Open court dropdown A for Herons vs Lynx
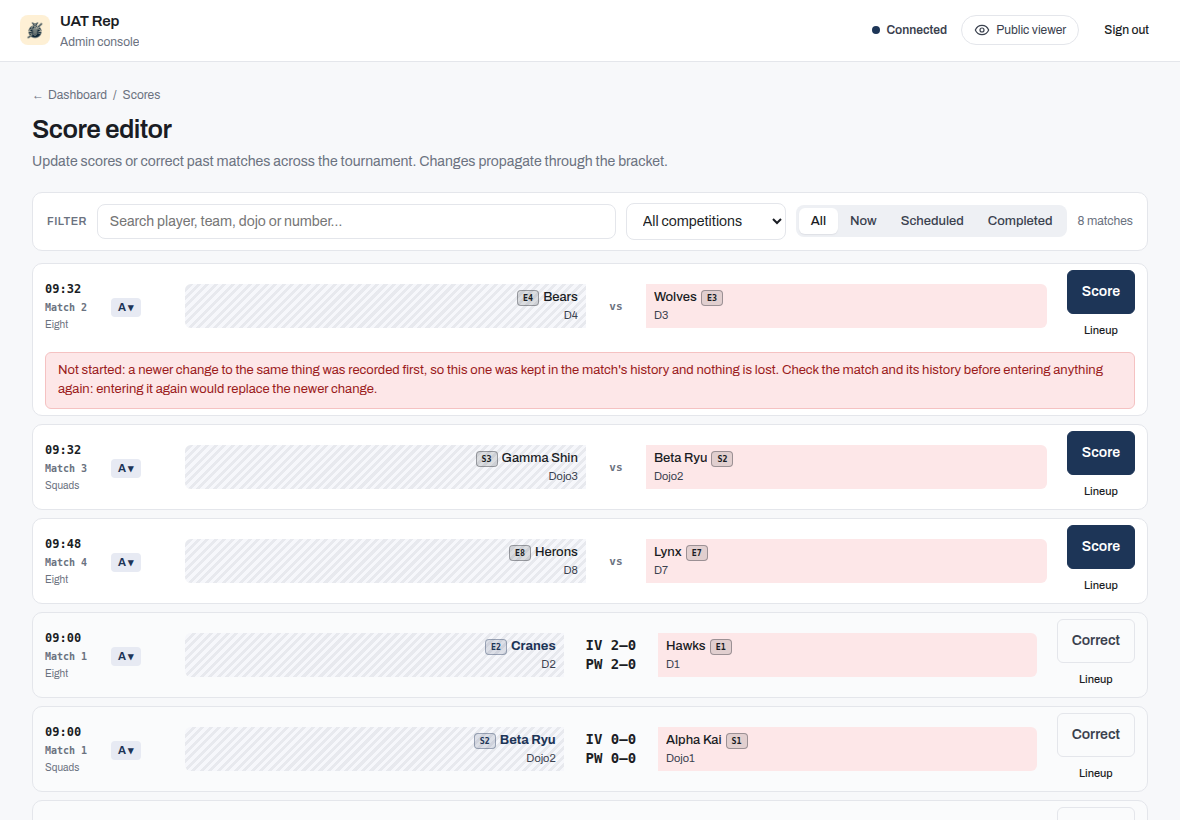 pyautogui.click(x=126, y=562)
